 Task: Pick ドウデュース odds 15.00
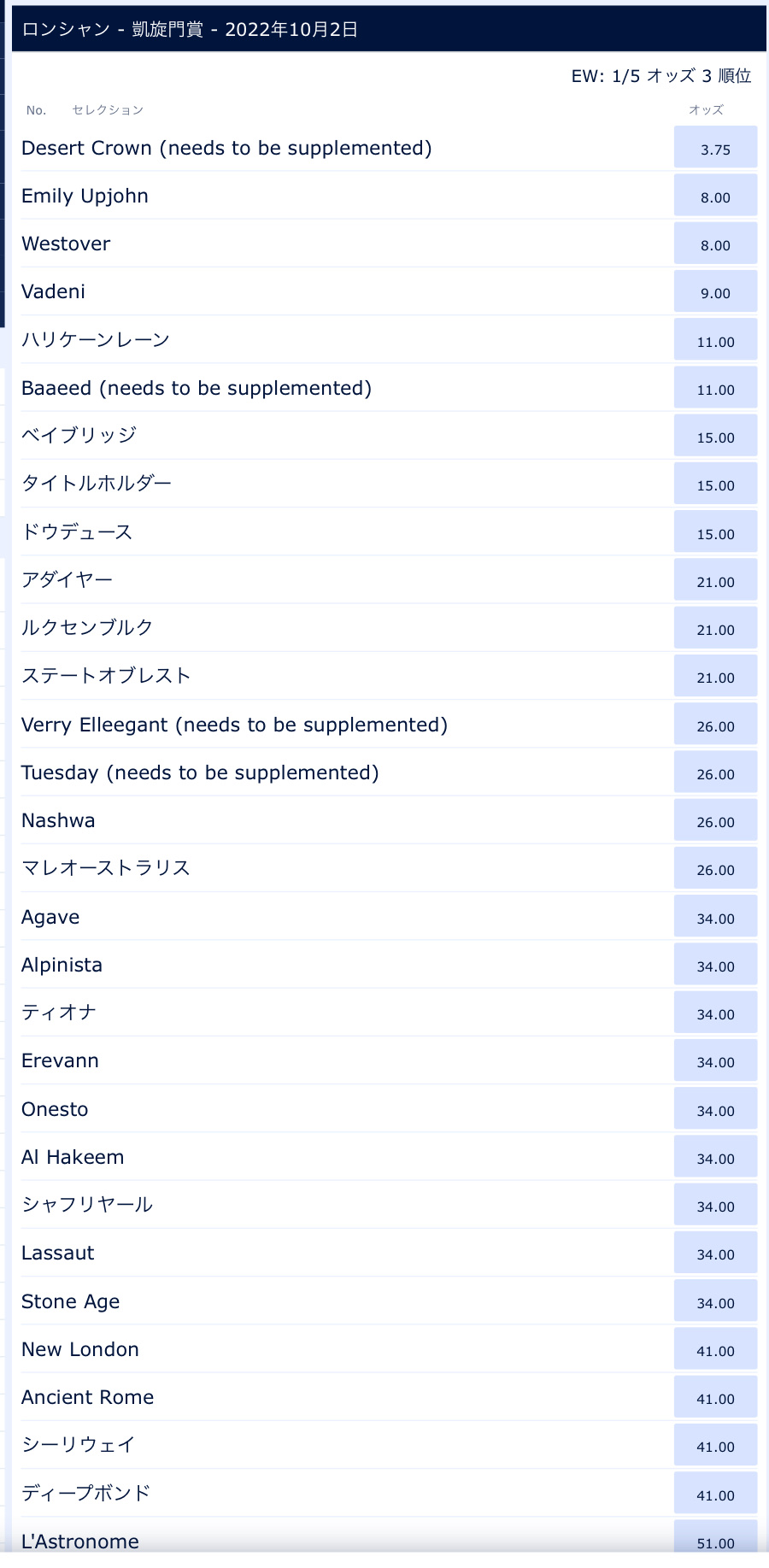tap(715, 531)
